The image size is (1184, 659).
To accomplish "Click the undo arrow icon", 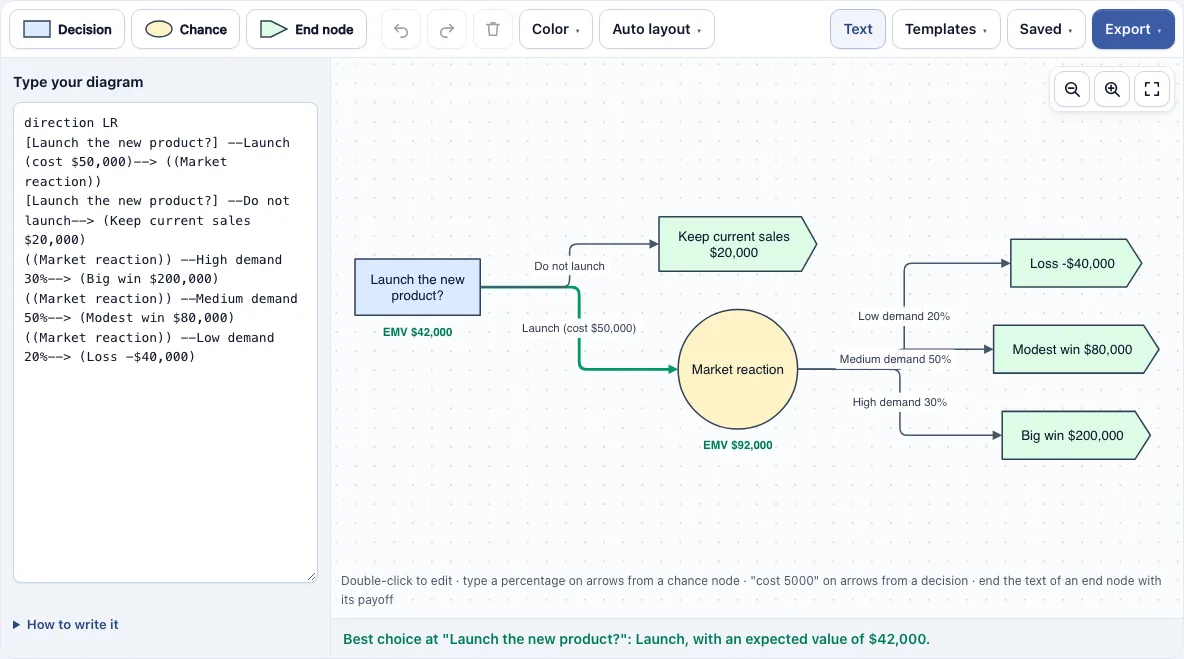I will [401, 29].
